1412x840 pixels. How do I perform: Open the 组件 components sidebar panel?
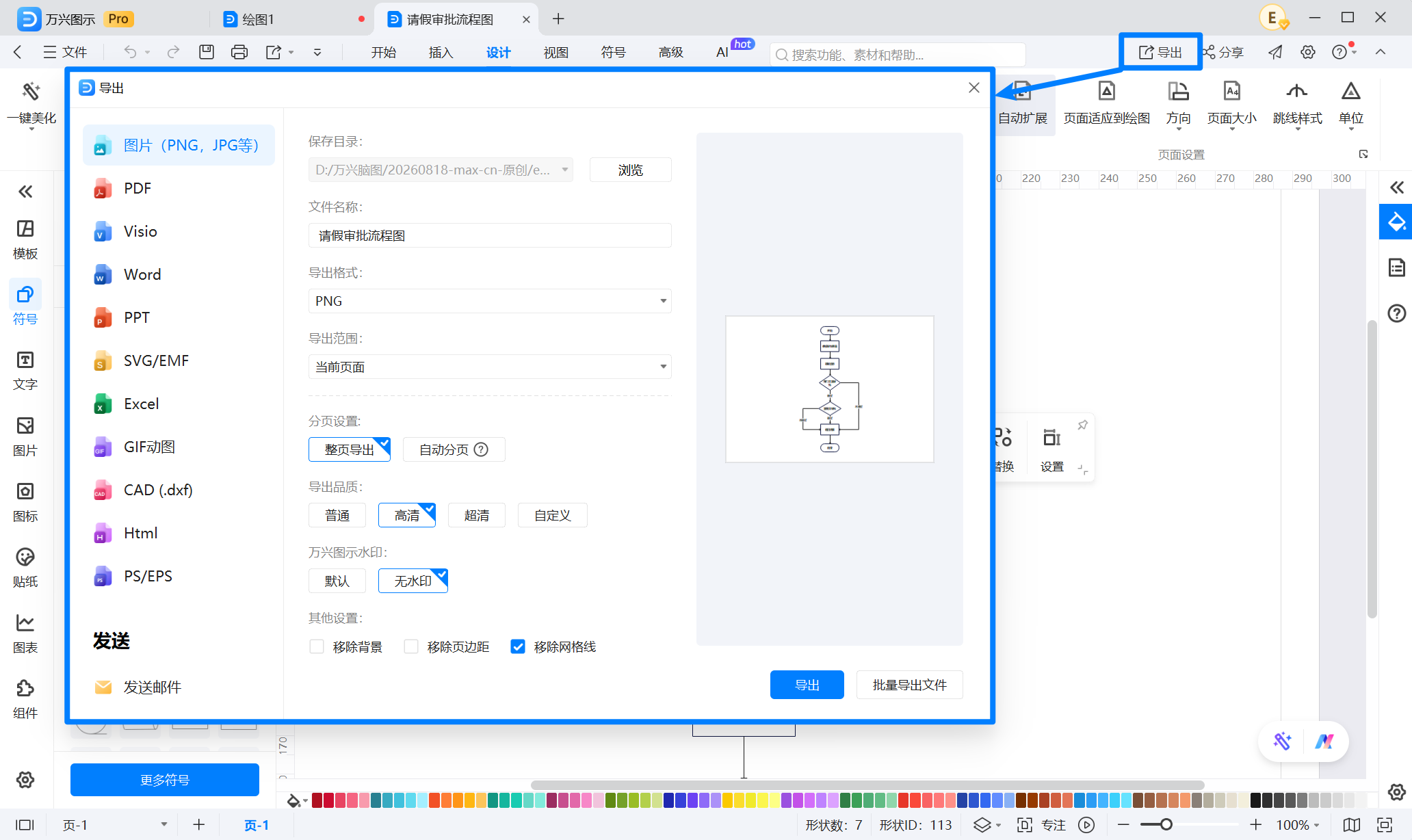[x=25, y=699]
